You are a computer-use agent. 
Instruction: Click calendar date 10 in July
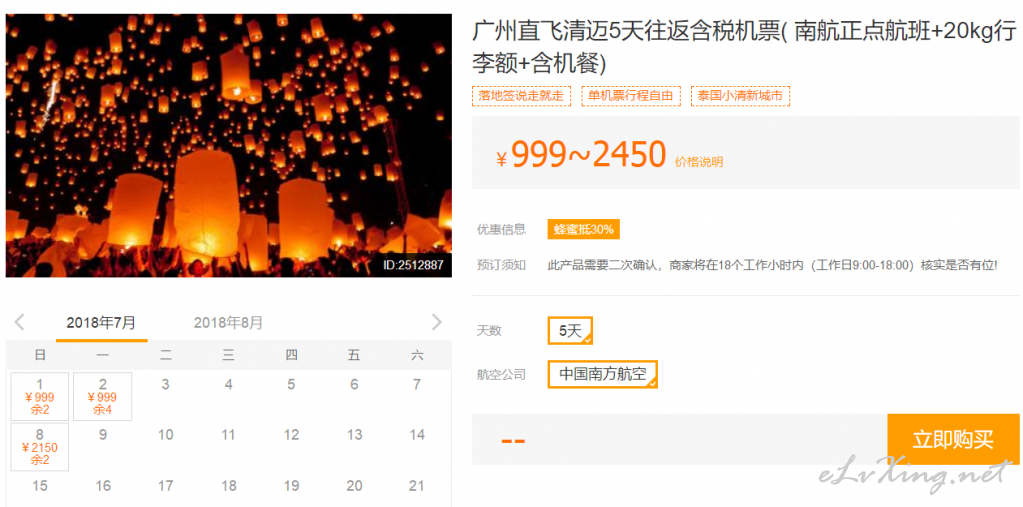pos(166,435)
